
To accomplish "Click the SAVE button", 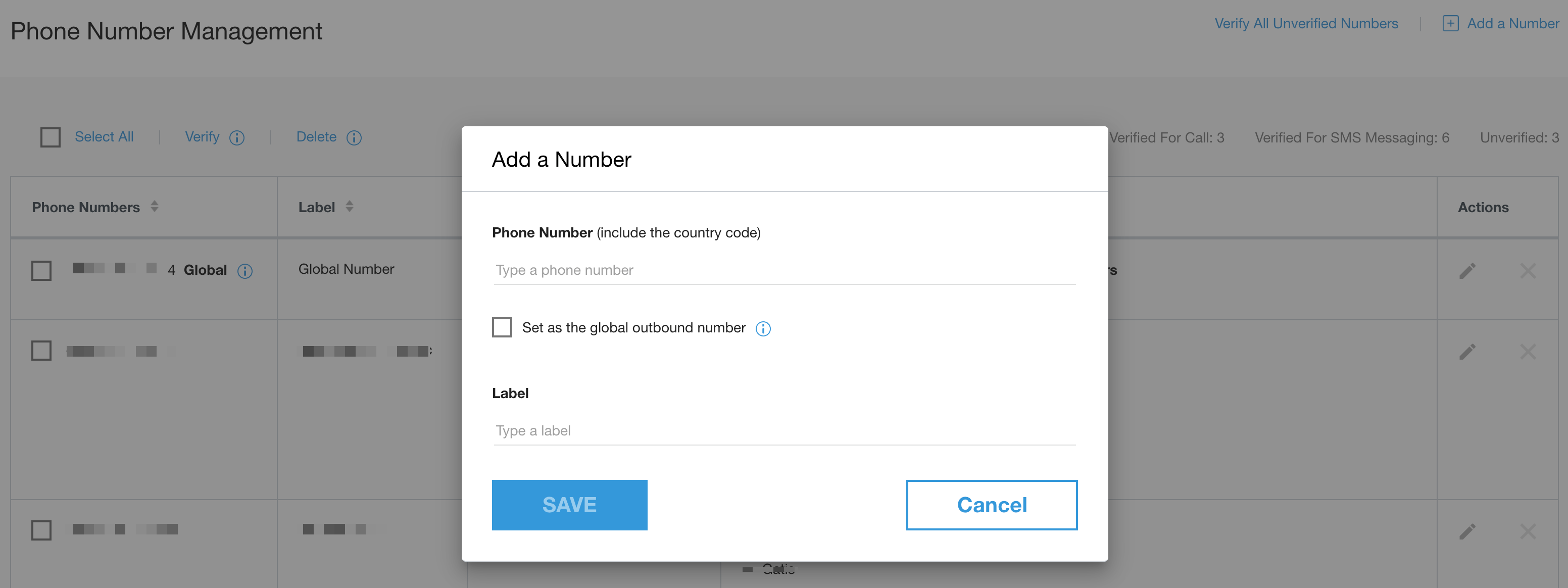I will click(x=569, y=505).
